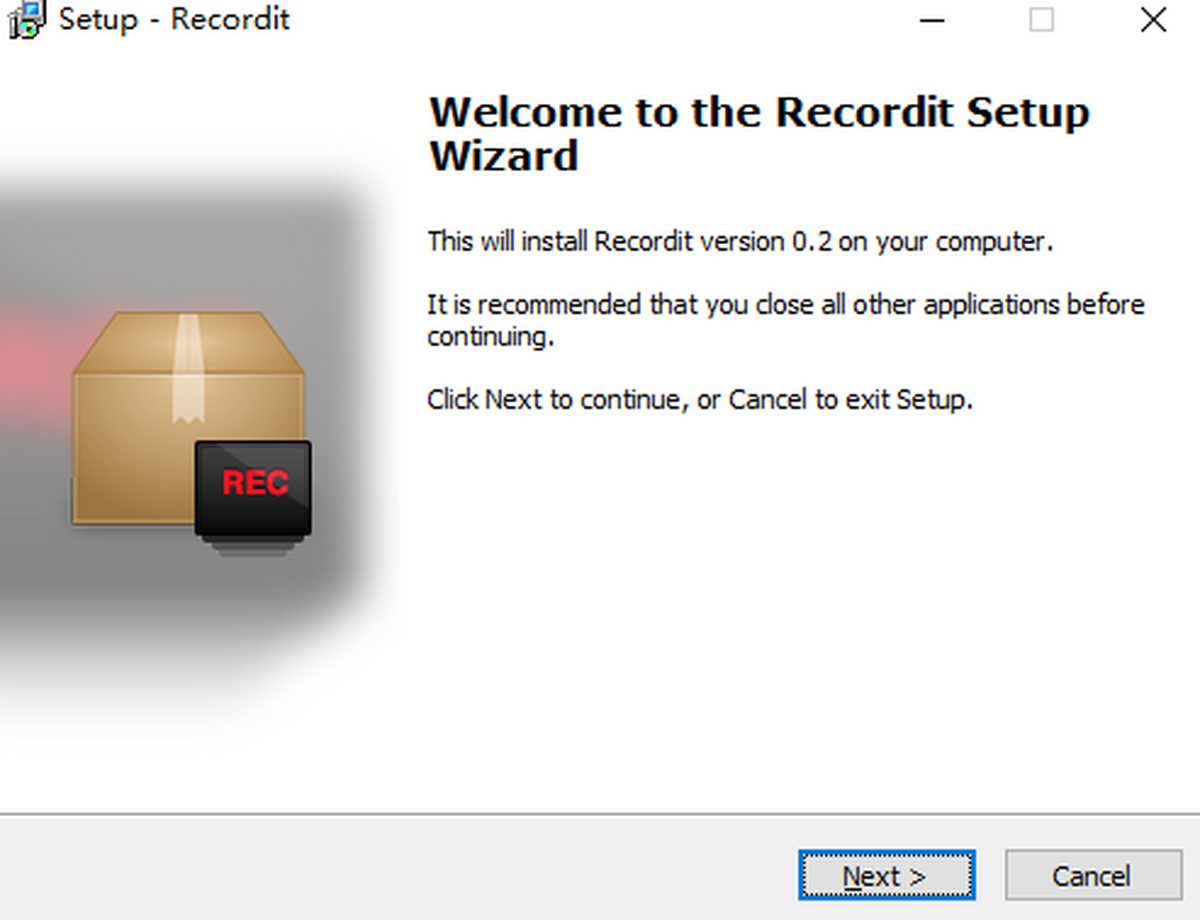Click the "Welcome to the Recordit Setup" heading
The width and height of the screenshot is (1200, 920).
(758, 112)
